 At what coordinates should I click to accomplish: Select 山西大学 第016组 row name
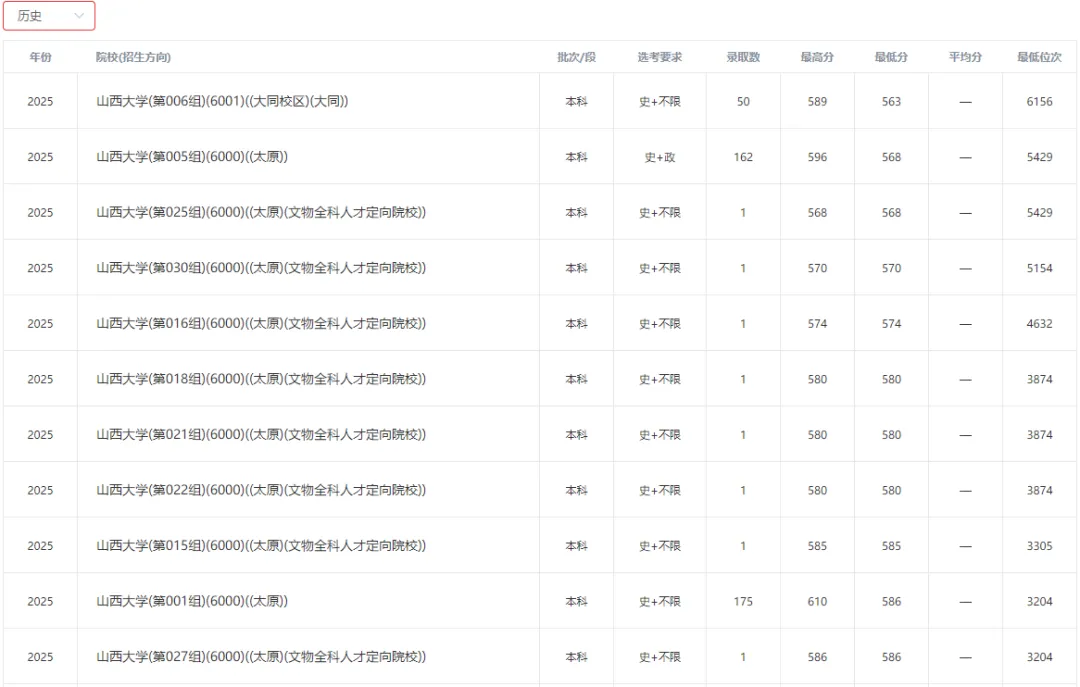[x=261, y=323]
